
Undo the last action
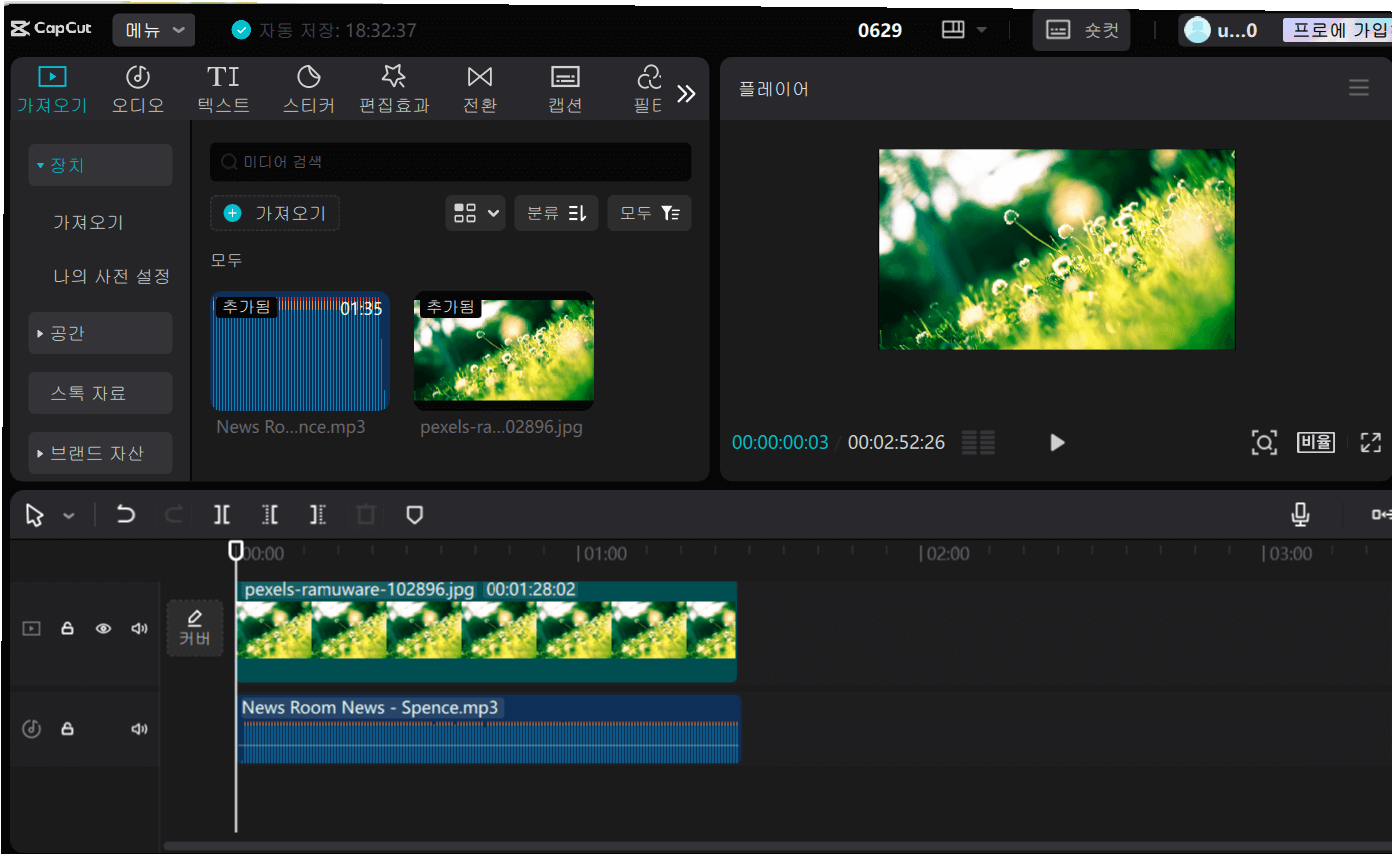(x=125, y=515)
